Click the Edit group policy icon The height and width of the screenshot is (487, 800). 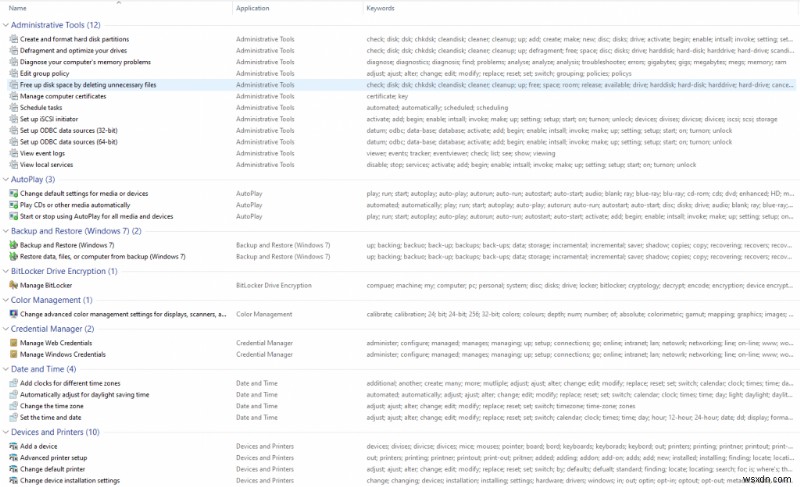coord(14,73)
